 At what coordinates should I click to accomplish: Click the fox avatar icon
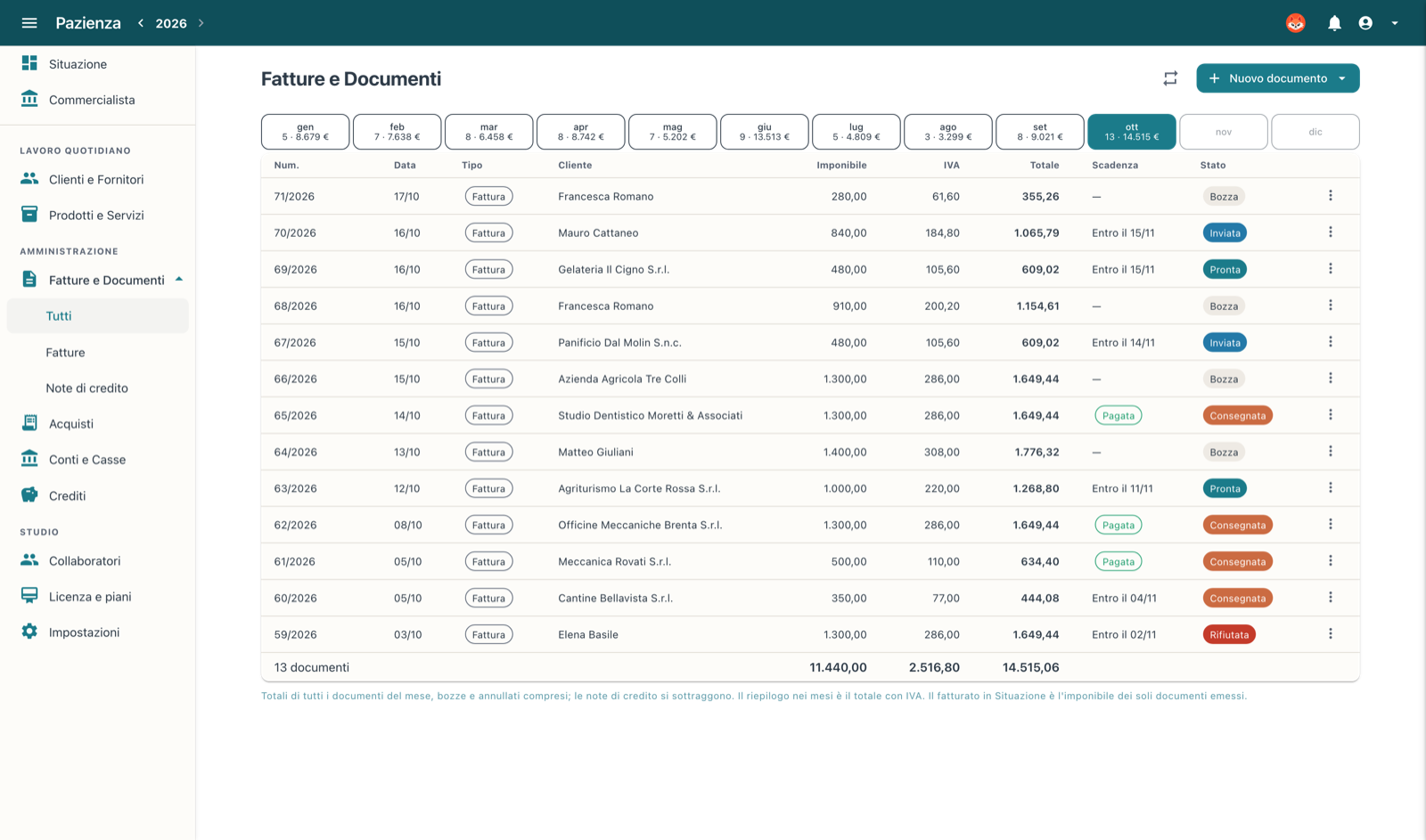coord(1296,23)
